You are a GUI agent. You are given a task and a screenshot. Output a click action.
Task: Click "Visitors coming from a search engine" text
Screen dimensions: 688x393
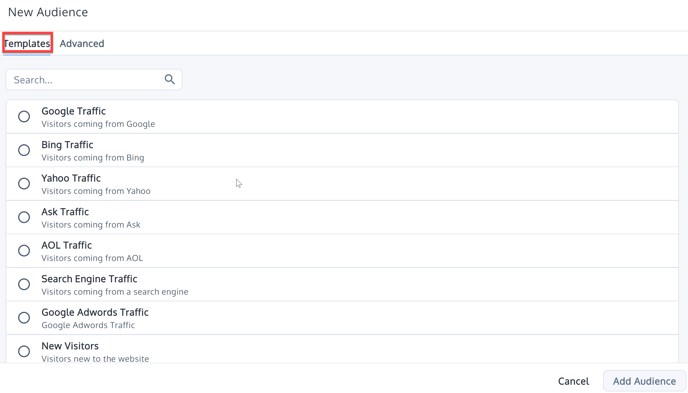coord(115,292)
